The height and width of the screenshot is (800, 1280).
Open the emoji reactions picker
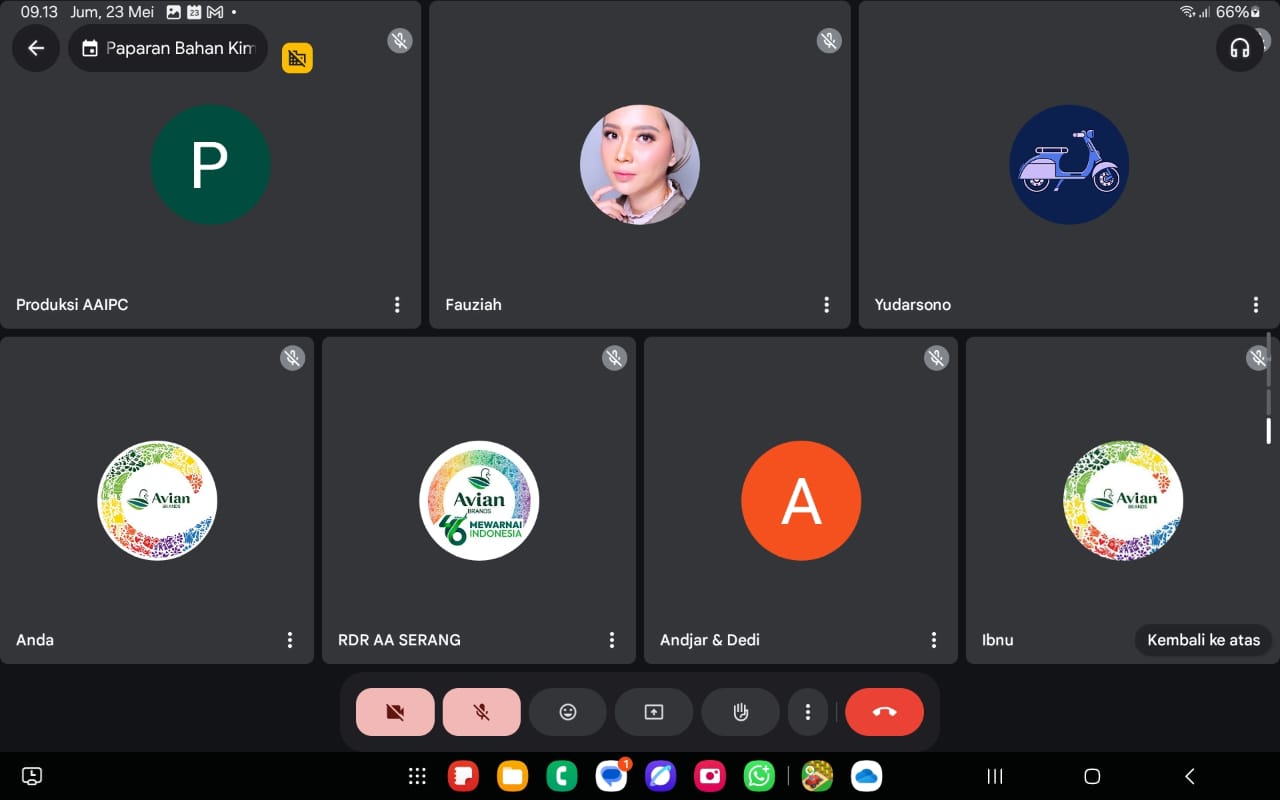coord(568,712)
